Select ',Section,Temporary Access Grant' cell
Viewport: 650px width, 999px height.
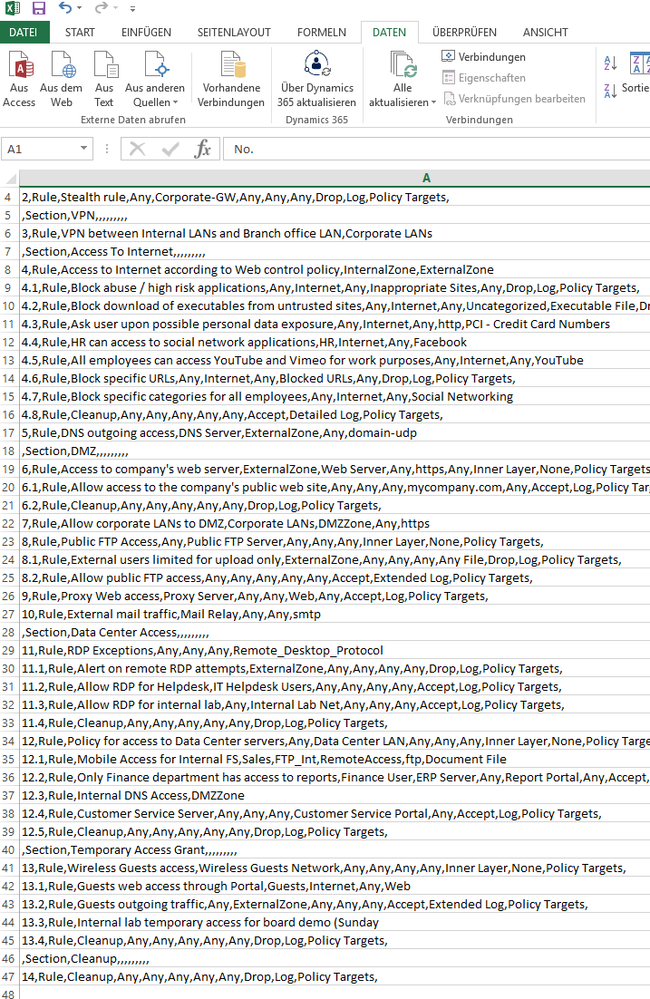pos(335,850)
